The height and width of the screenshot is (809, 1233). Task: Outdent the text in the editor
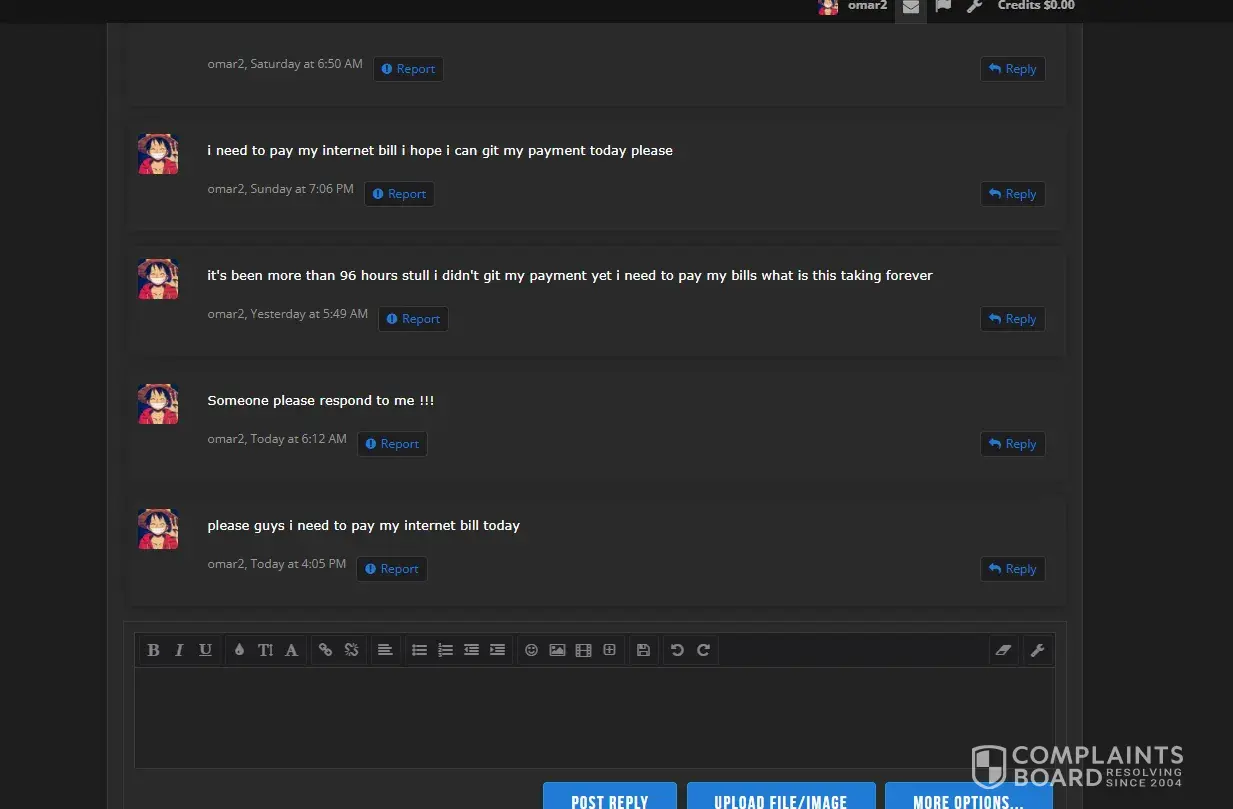click(471, 650)
